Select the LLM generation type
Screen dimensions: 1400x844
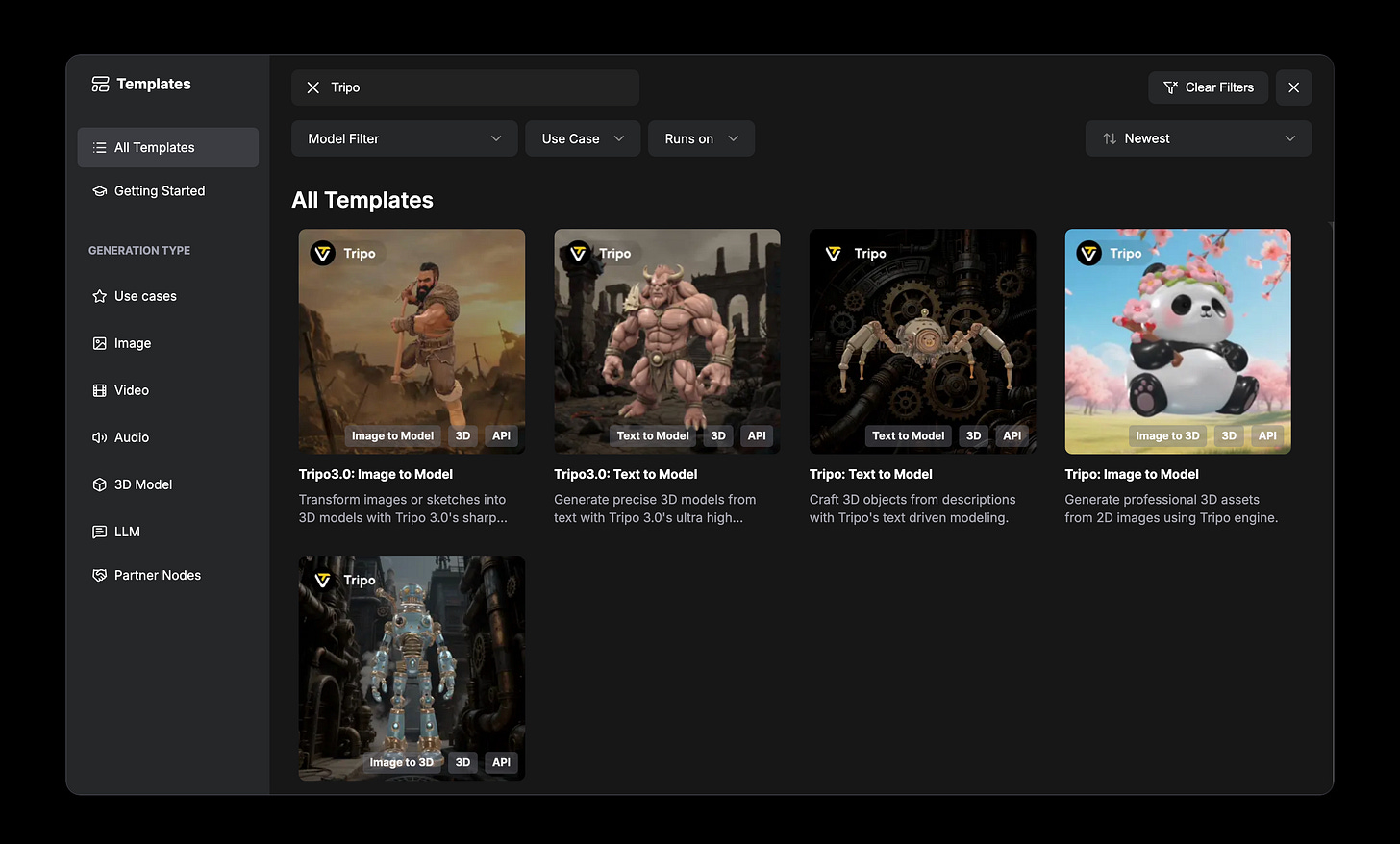coord(168,532)
